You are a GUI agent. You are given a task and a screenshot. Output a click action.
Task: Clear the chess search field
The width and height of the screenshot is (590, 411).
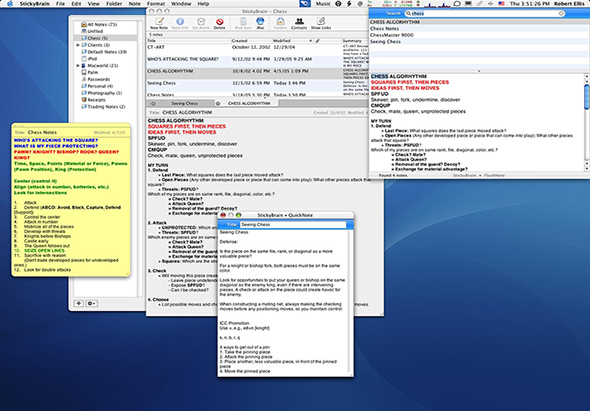(561, 13)
